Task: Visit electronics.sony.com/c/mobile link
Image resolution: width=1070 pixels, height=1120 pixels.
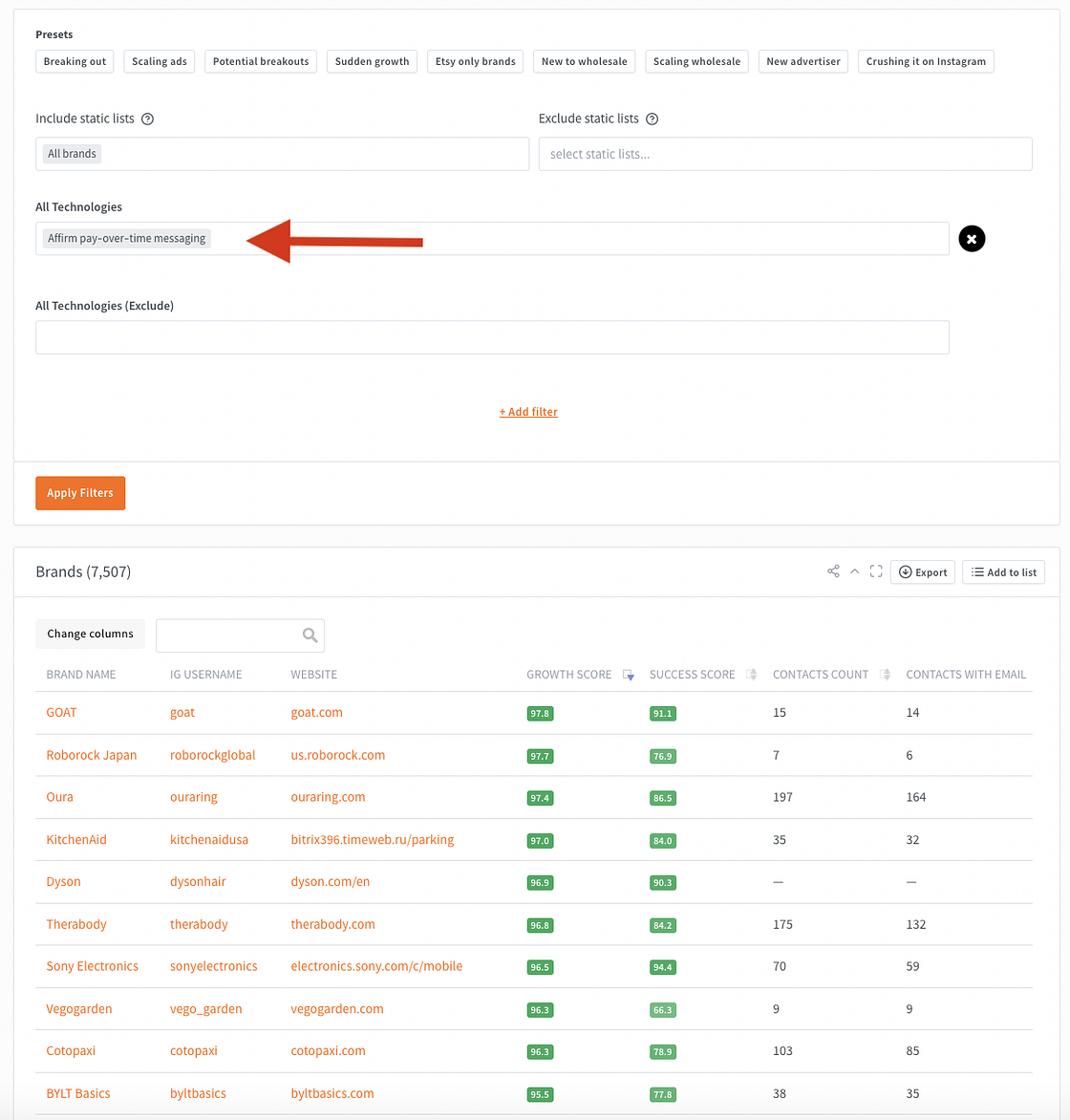Action: tap(376, 966)
